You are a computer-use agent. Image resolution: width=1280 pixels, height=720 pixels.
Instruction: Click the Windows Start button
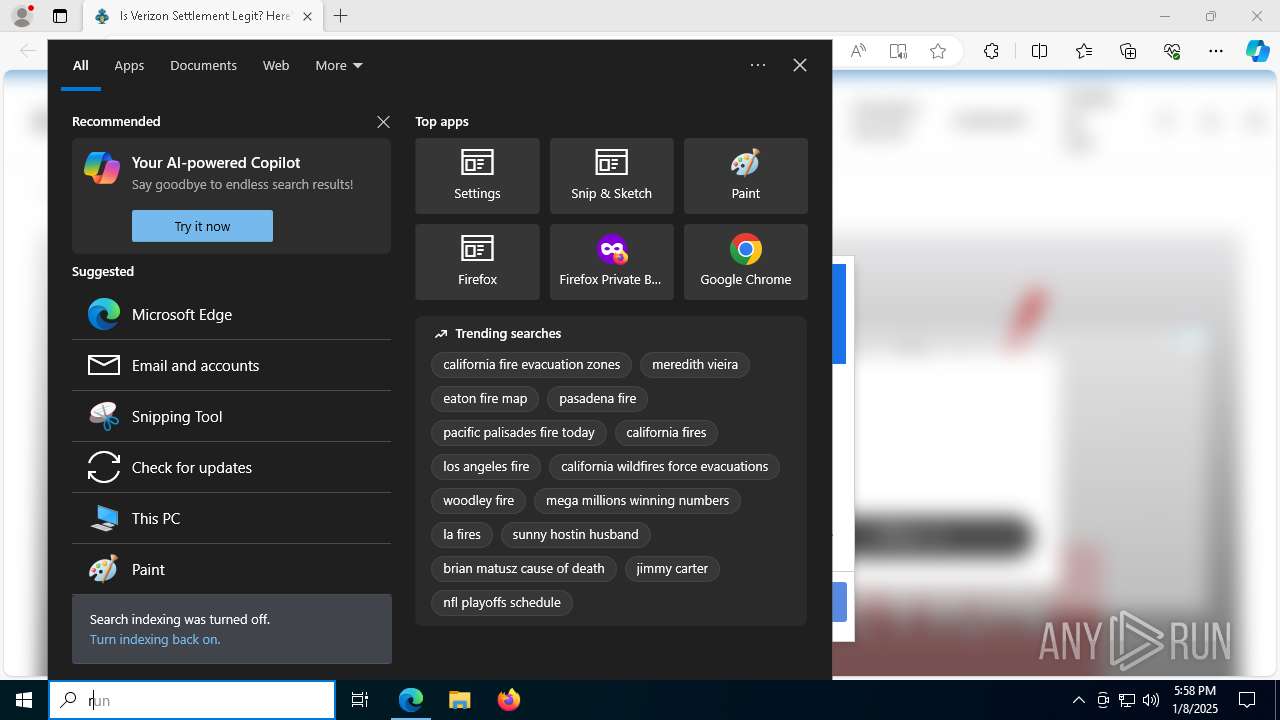pos(24,700)
